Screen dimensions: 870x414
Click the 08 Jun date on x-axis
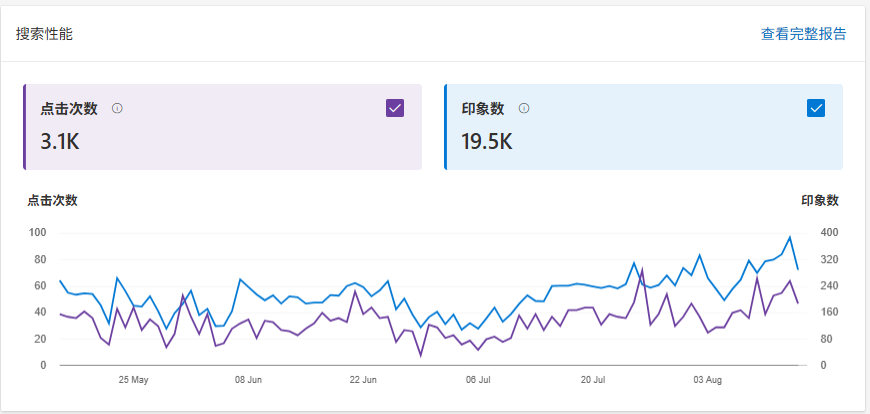pos(248,380)
